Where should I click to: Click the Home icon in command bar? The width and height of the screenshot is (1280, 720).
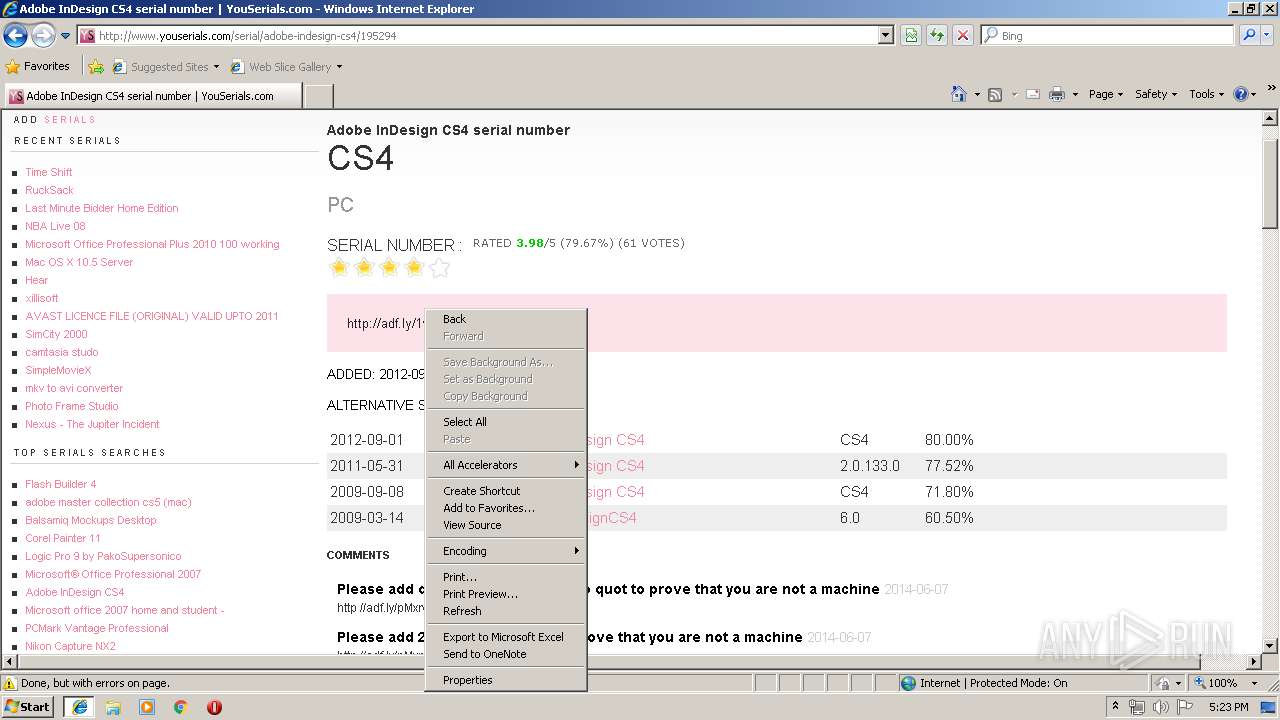coord(959,94)
